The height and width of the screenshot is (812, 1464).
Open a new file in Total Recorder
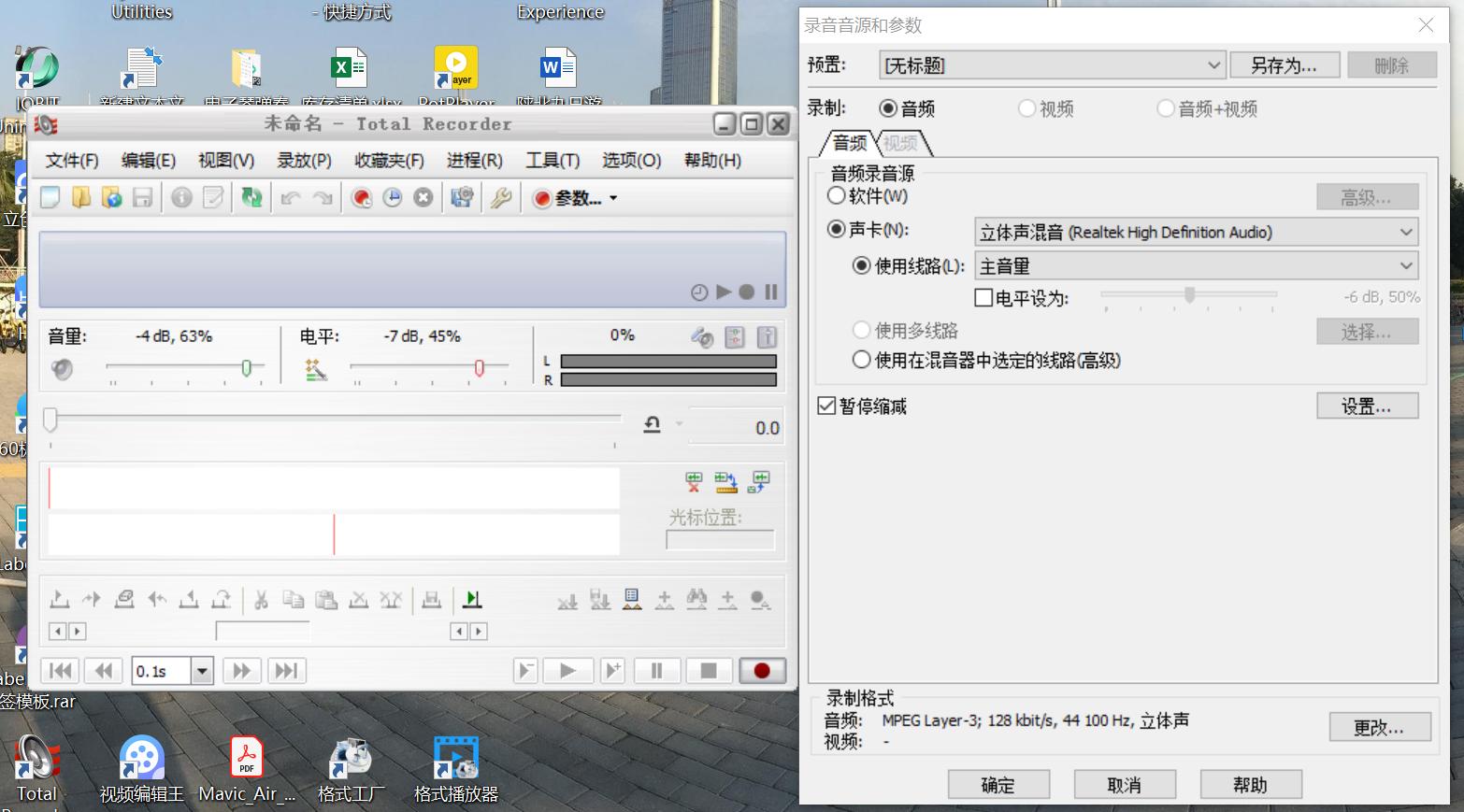pos(49,197)
